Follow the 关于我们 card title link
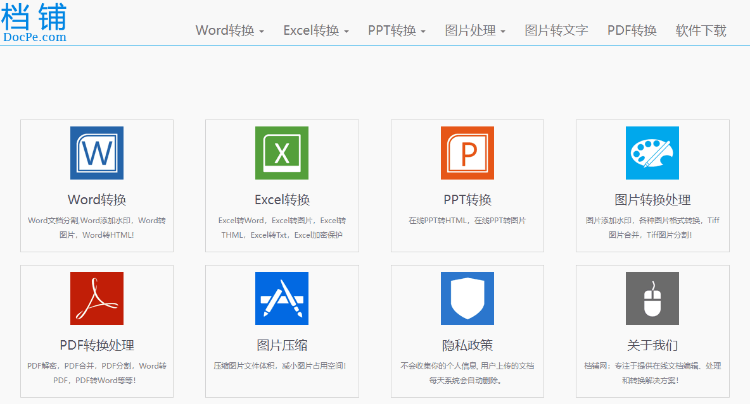 [x=652, y=345]
